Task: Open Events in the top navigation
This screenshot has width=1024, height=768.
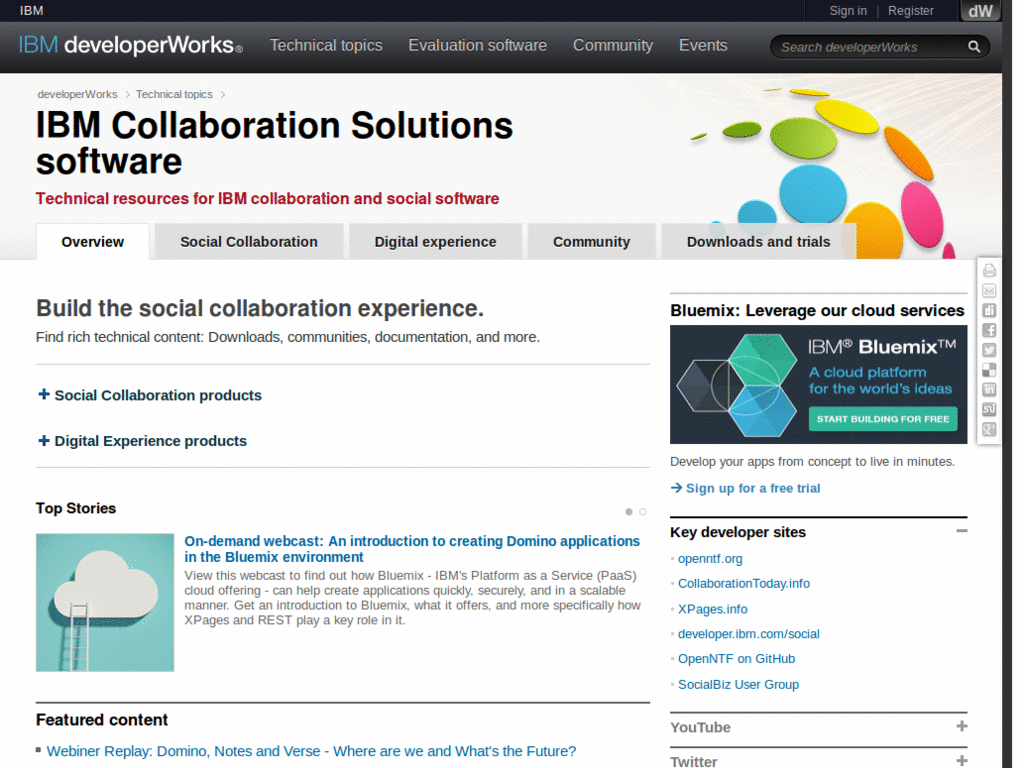Action: coord(703,45)
